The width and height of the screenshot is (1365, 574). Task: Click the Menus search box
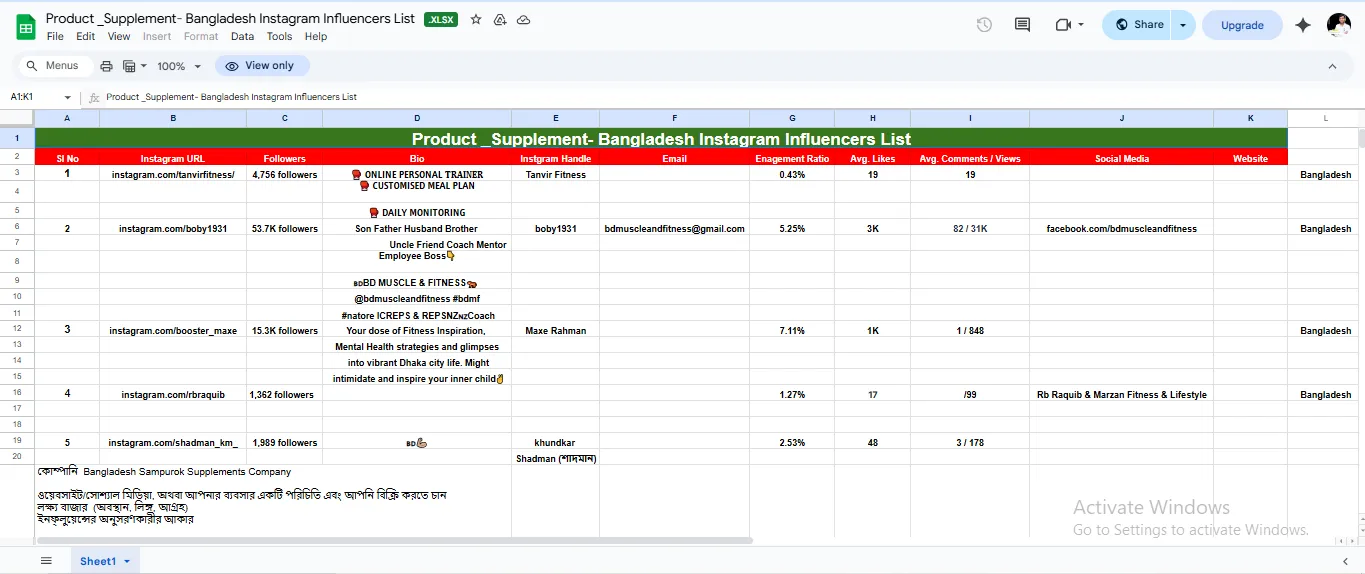[55, 66]
